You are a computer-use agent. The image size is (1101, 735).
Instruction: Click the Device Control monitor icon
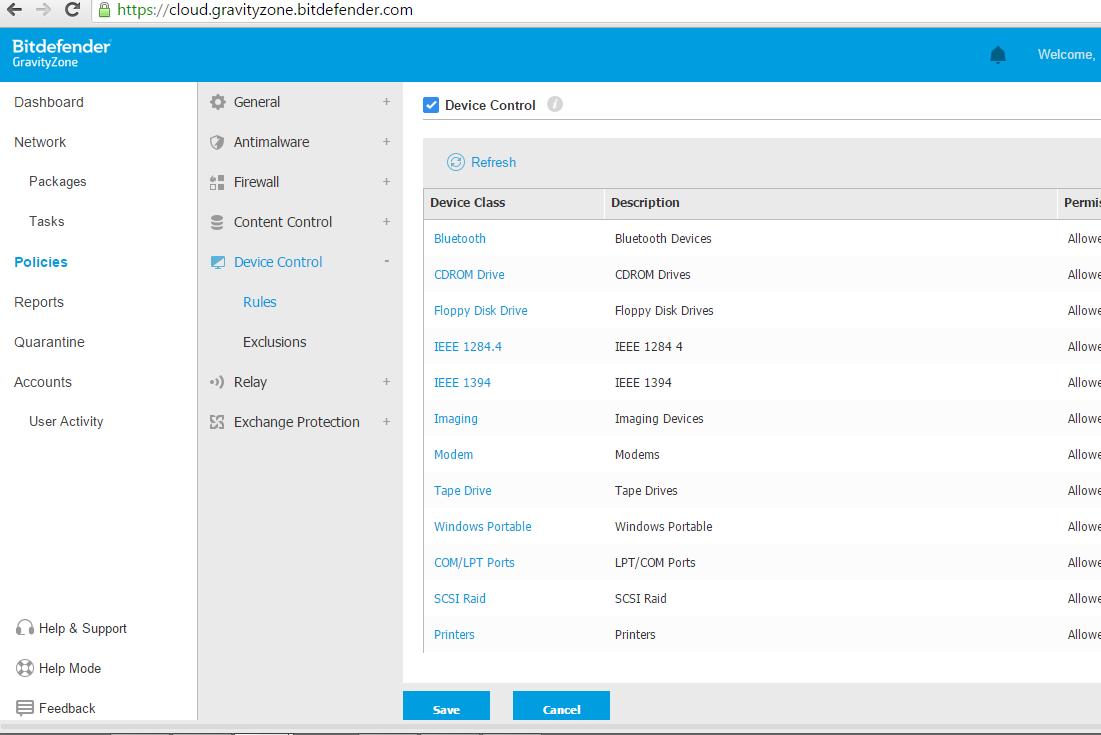(x=218, y=263)
